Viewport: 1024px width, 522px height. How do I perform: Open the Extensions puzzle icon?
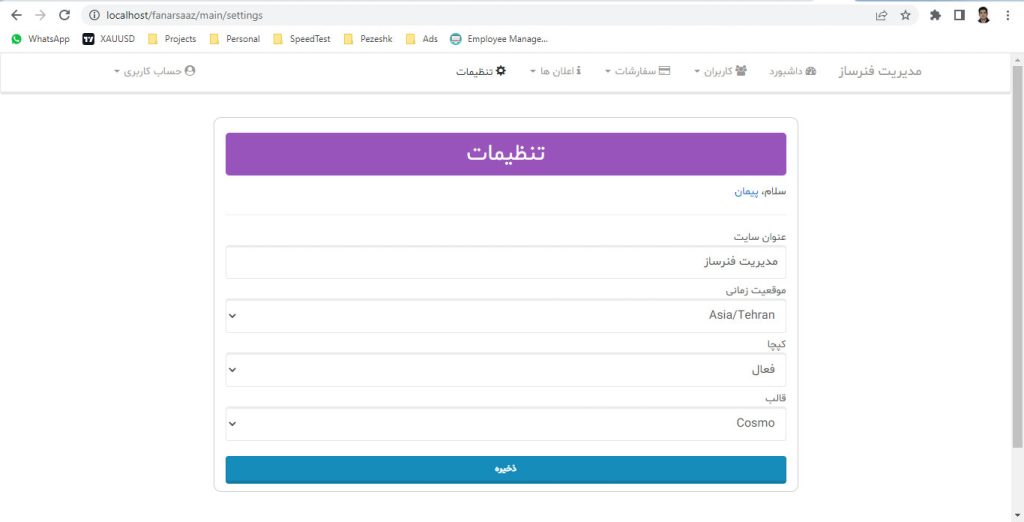[x=935, y=15]
